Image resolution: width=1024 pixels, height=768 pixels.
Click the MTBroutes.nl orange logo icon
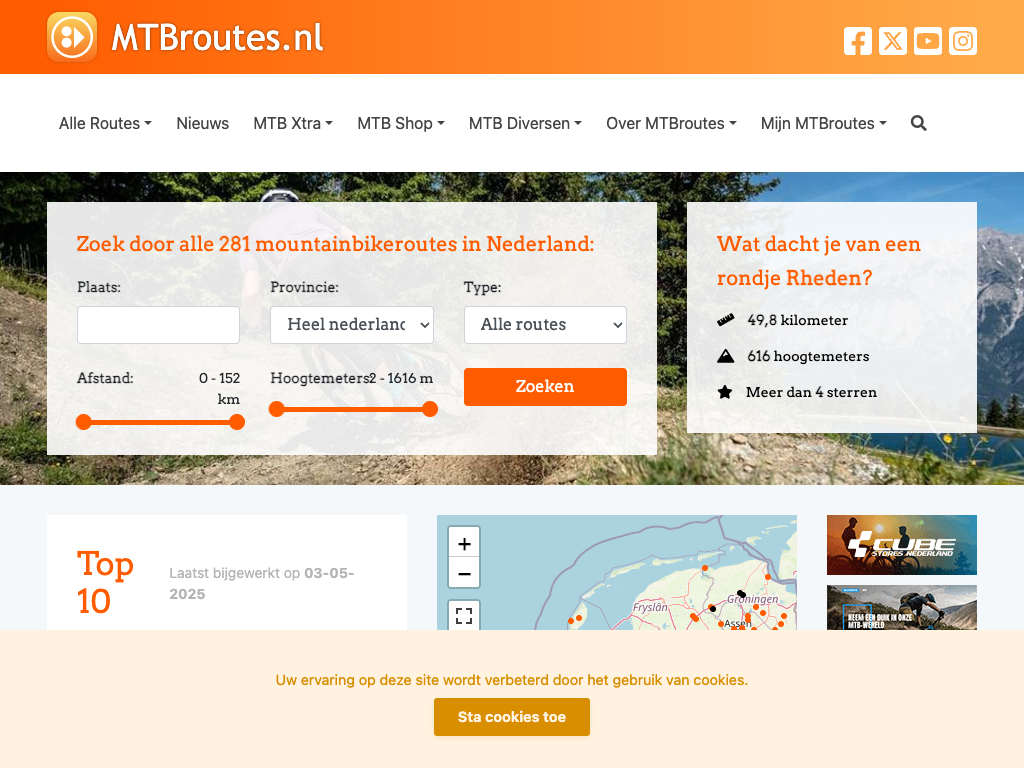pos(72,37)
